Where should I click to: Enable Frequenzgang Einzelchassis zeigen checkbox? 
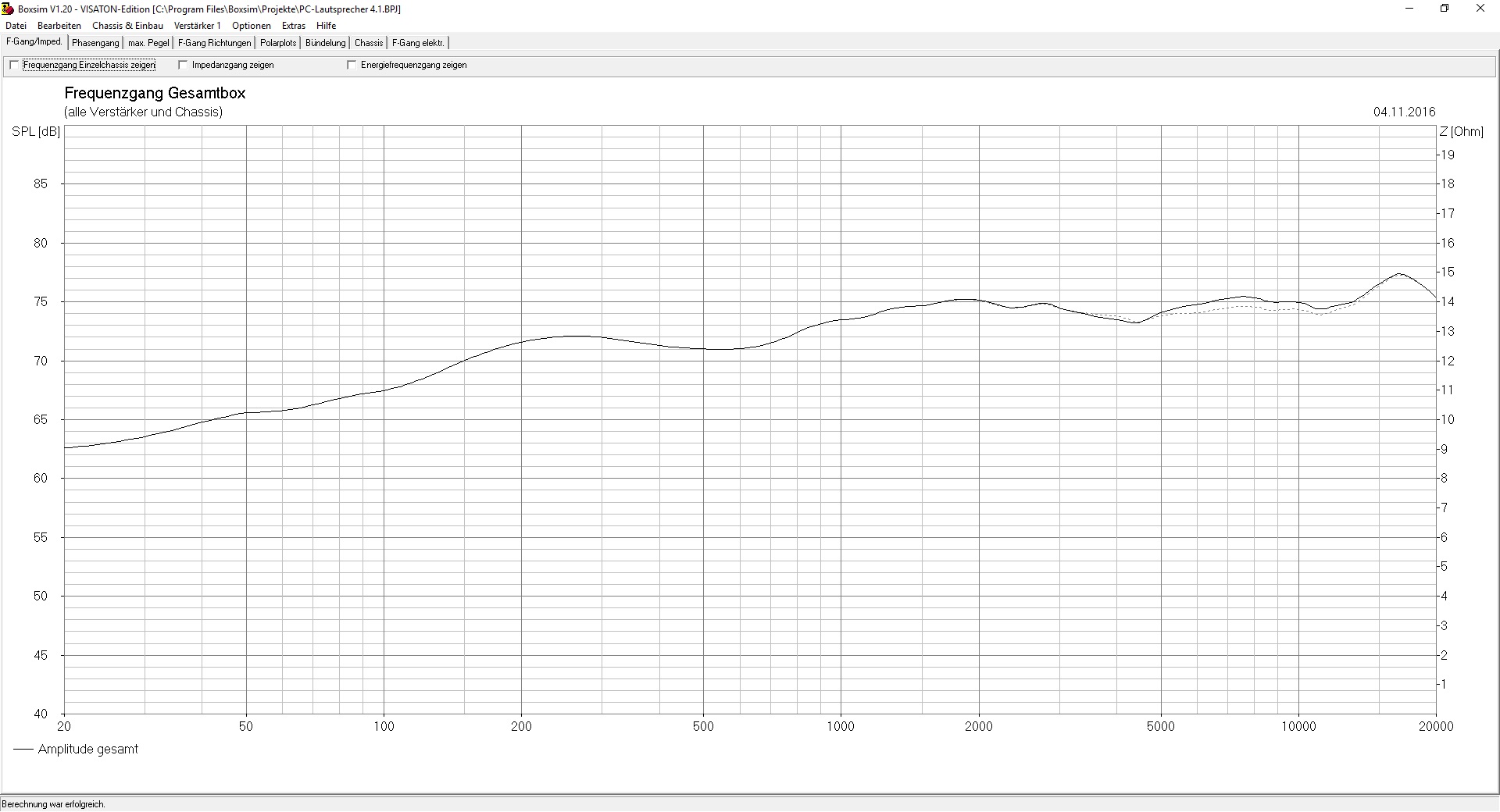click(x=14, y=66)
